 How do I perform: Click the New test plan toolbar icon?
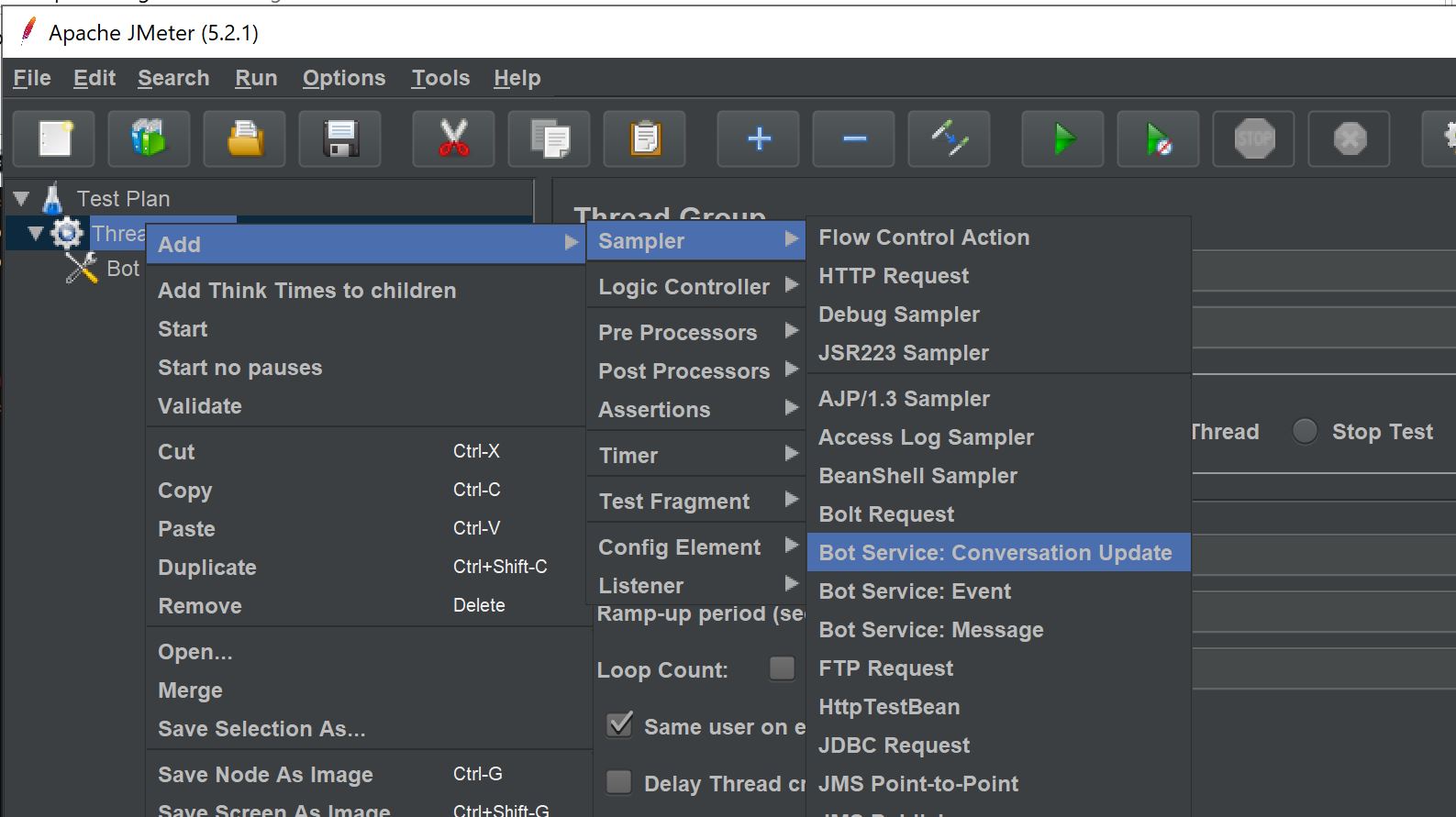pos(56,139)
